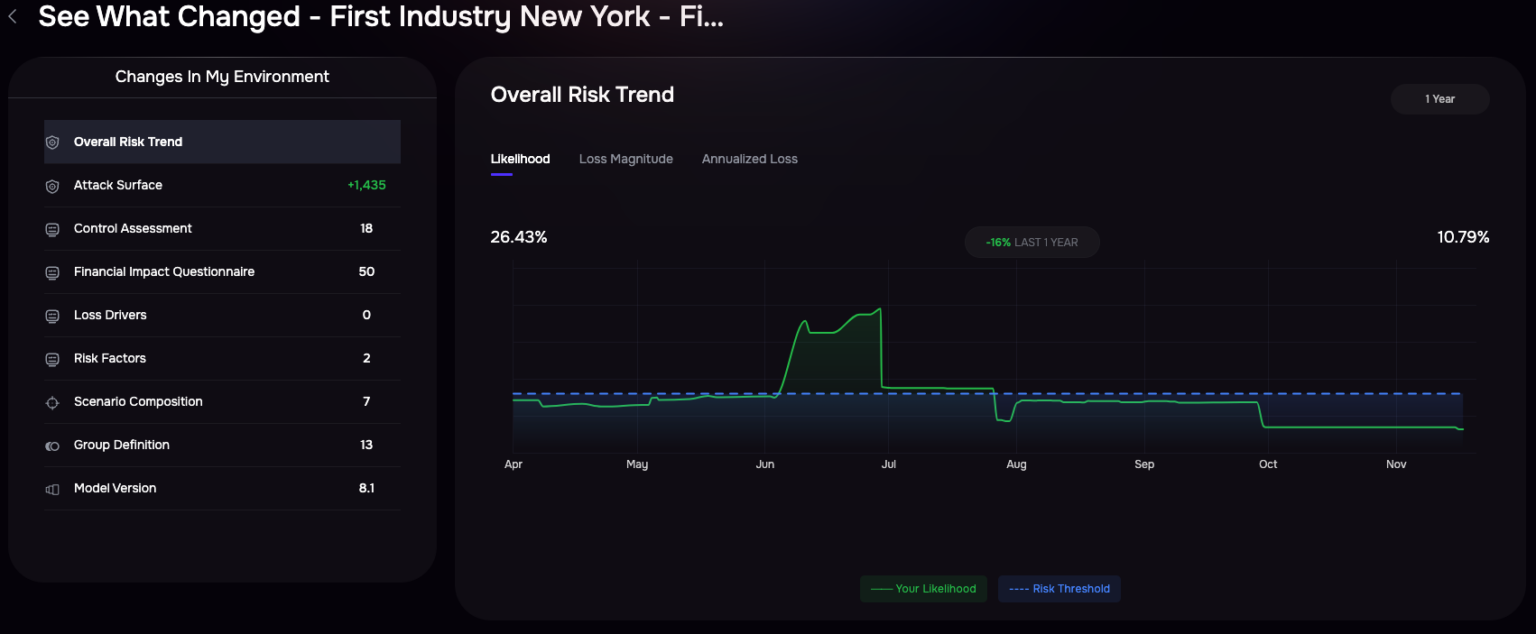This screenshot has height=634, width=1536.
Task: Select the Overall Risk Trend sidebar entry
Action: [x=222, y=142]
